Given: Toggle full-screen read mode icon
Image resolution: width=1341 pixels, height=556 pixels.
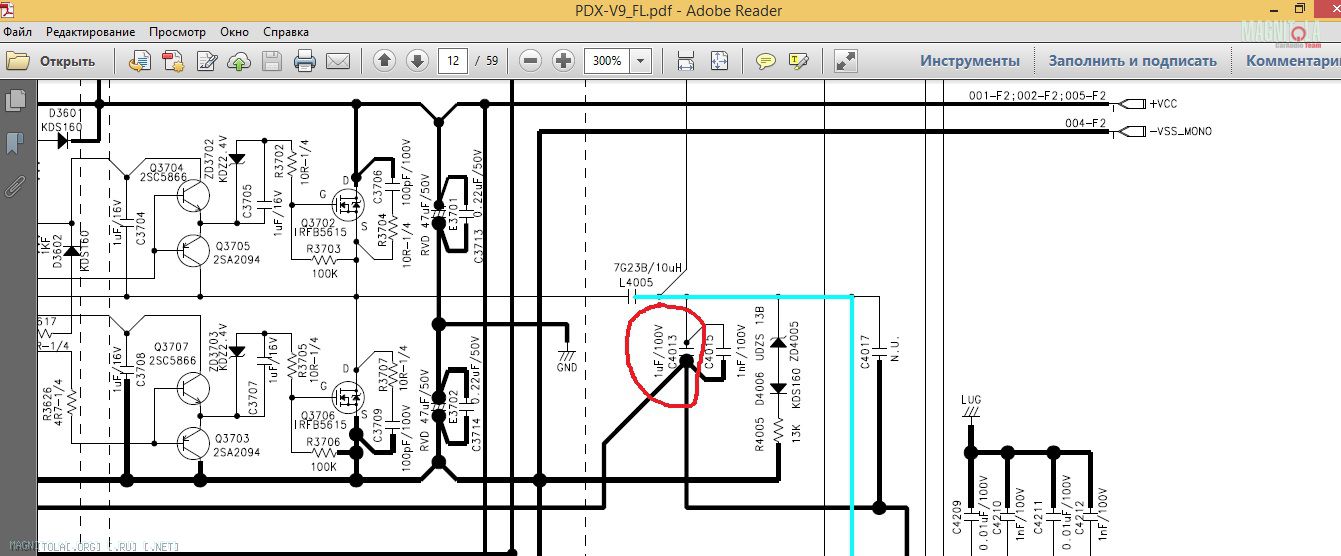Looking at the screenshot, I should pos(846,61).
